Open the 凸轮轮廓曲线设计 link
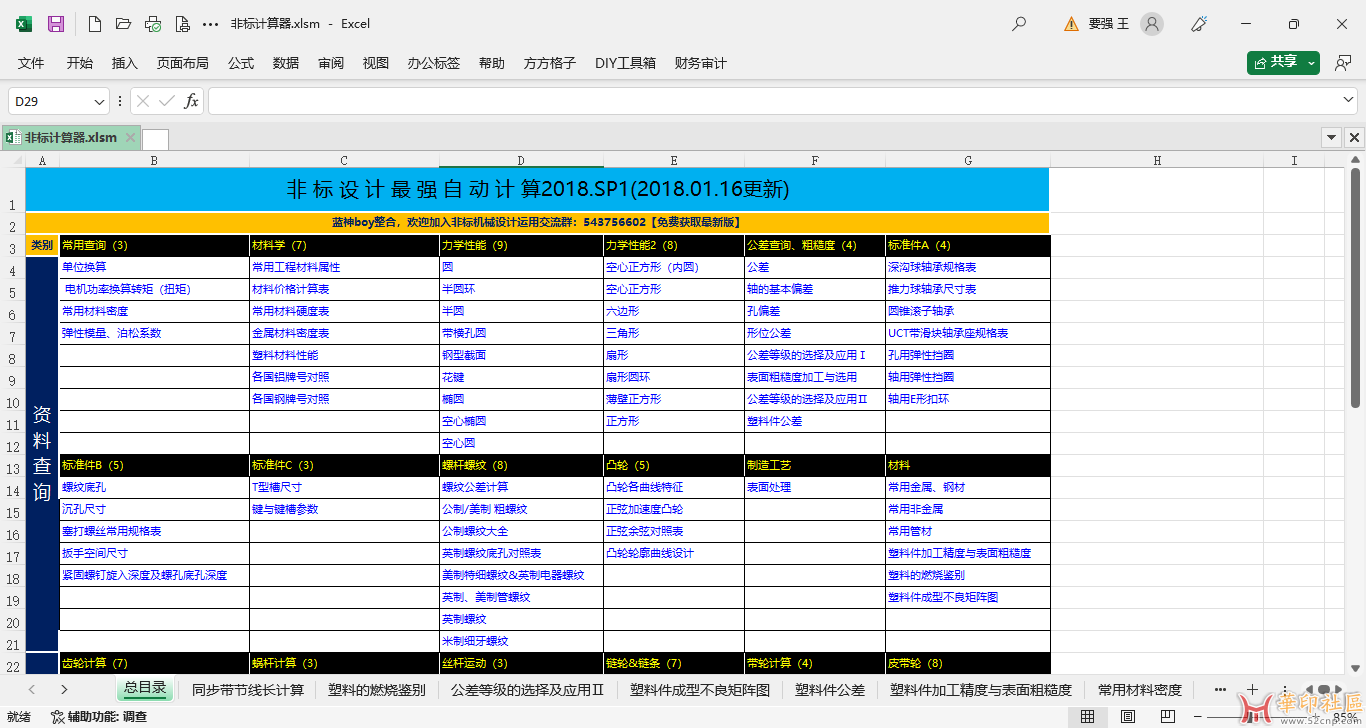This screenshot has height=728, width=1366. (x=650, y=553)
